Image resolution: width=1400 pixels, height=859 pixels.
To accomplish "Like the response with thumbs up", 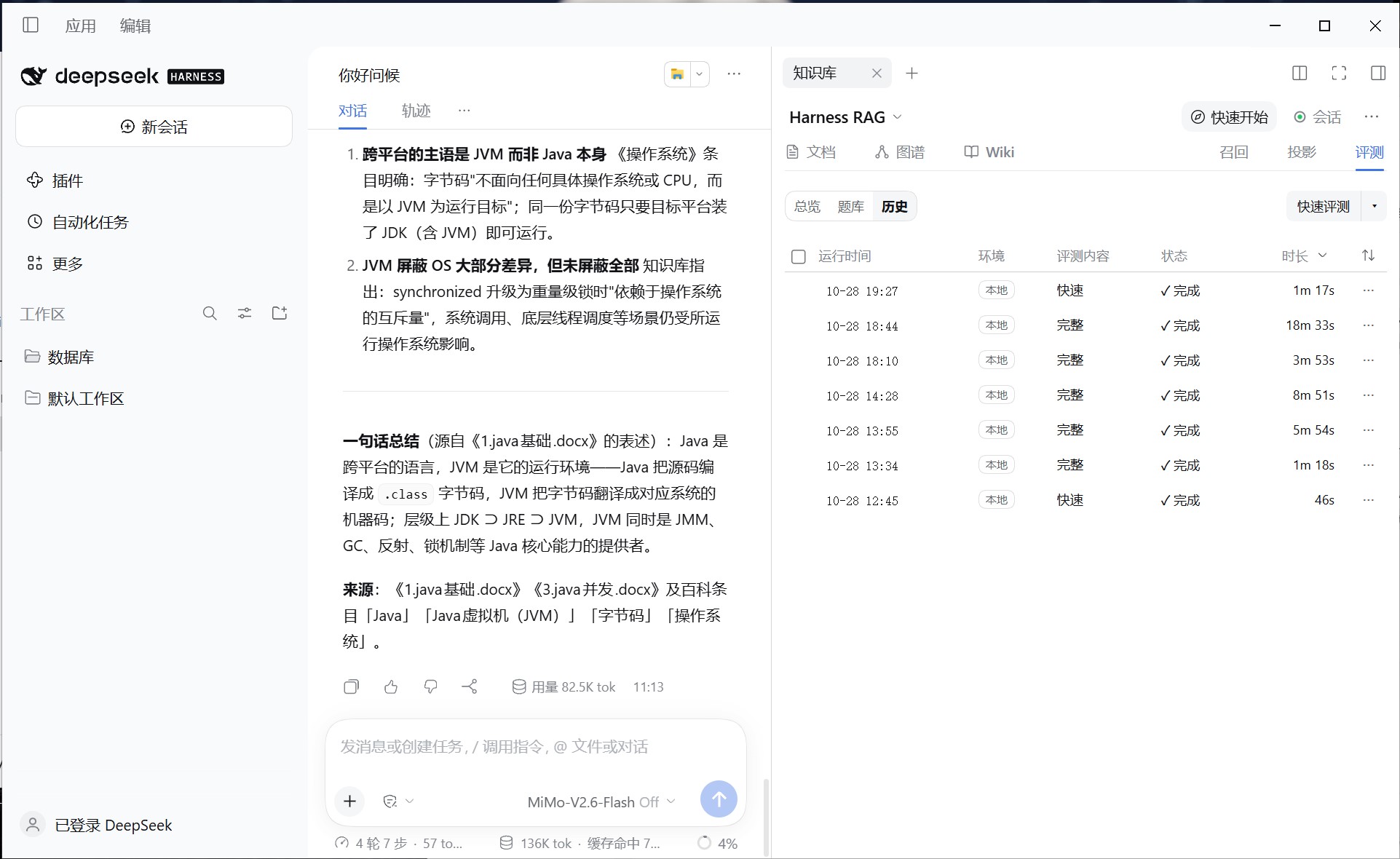I will coord(391,686).
